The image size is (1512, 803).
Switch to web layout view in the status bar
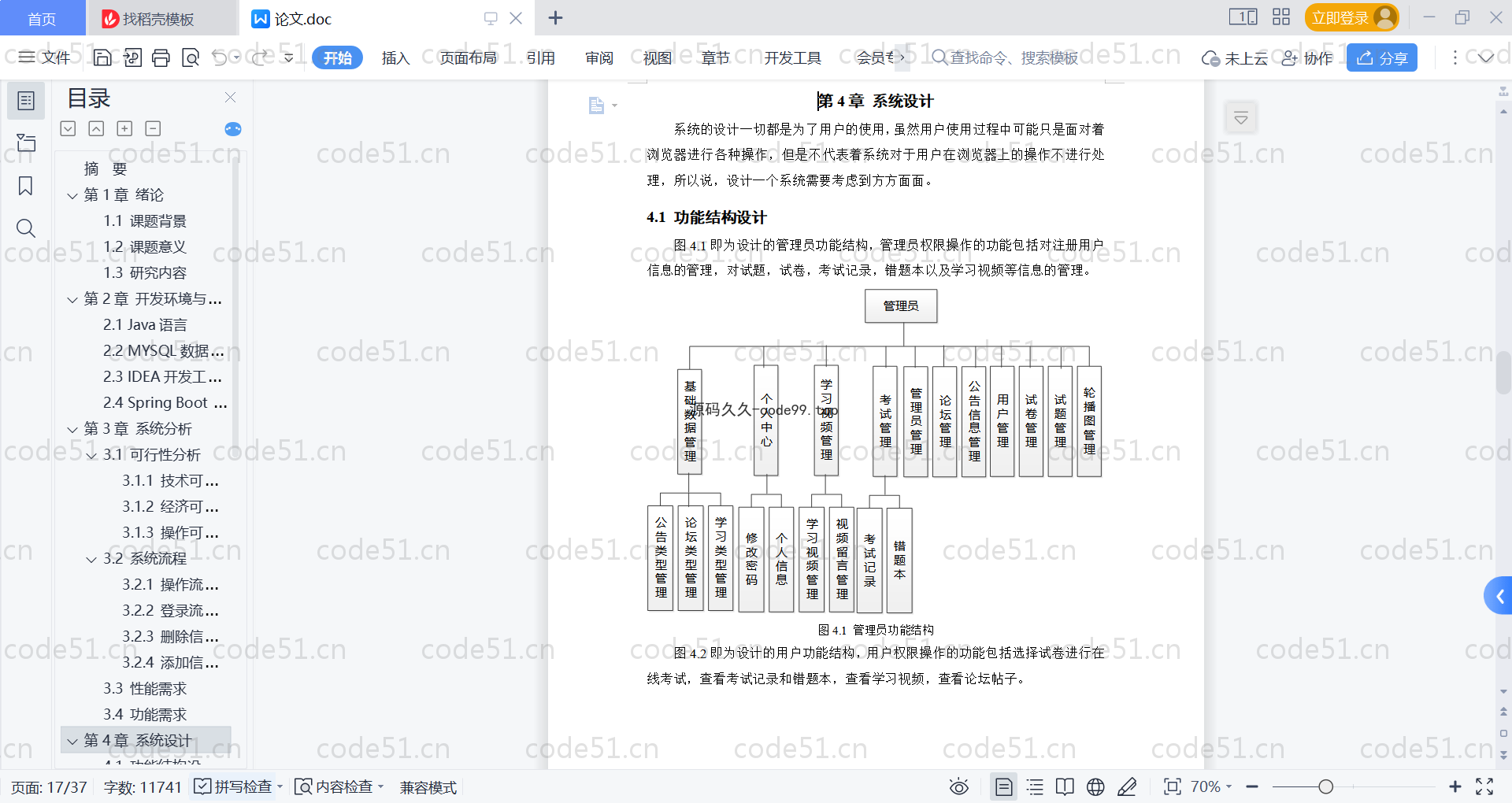[1095, 786]
